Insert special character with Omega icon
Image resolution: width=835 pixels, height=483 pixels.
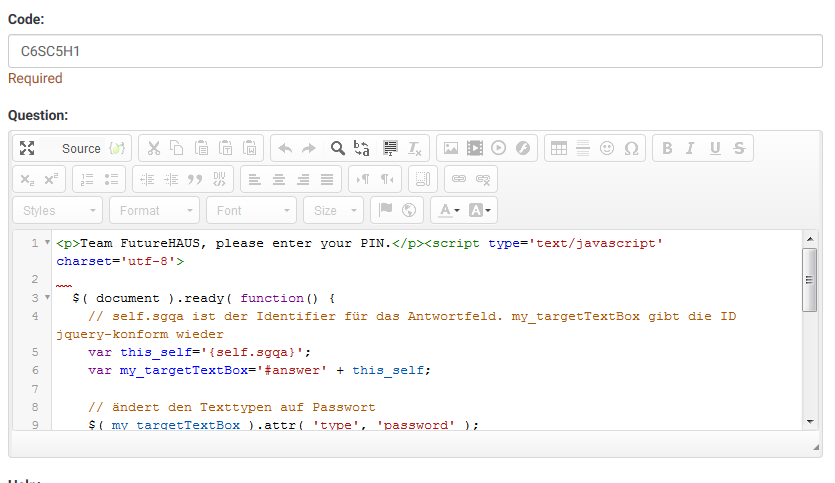(631, 148)
